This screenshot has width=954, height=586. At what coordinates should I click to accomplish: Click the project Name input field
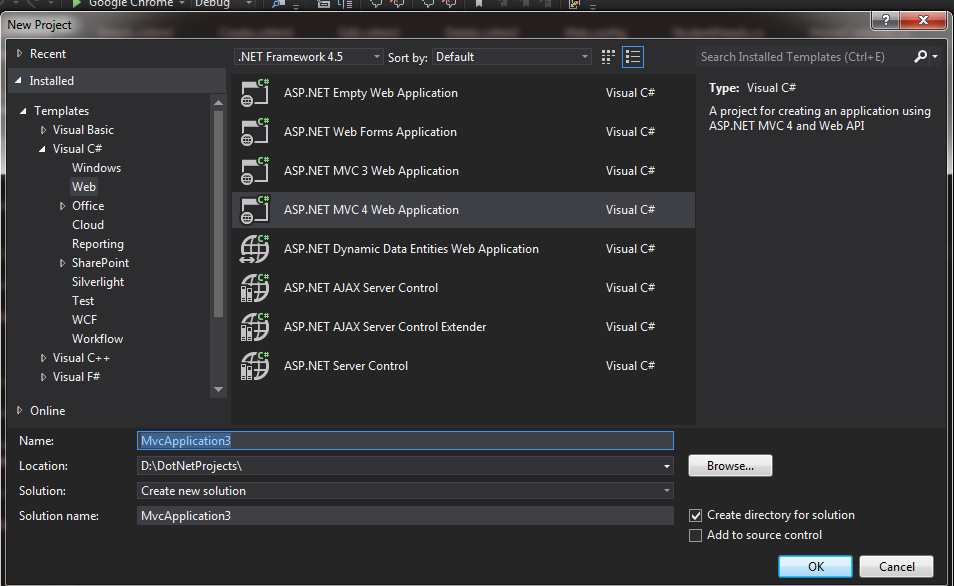[x=400, y=440]
